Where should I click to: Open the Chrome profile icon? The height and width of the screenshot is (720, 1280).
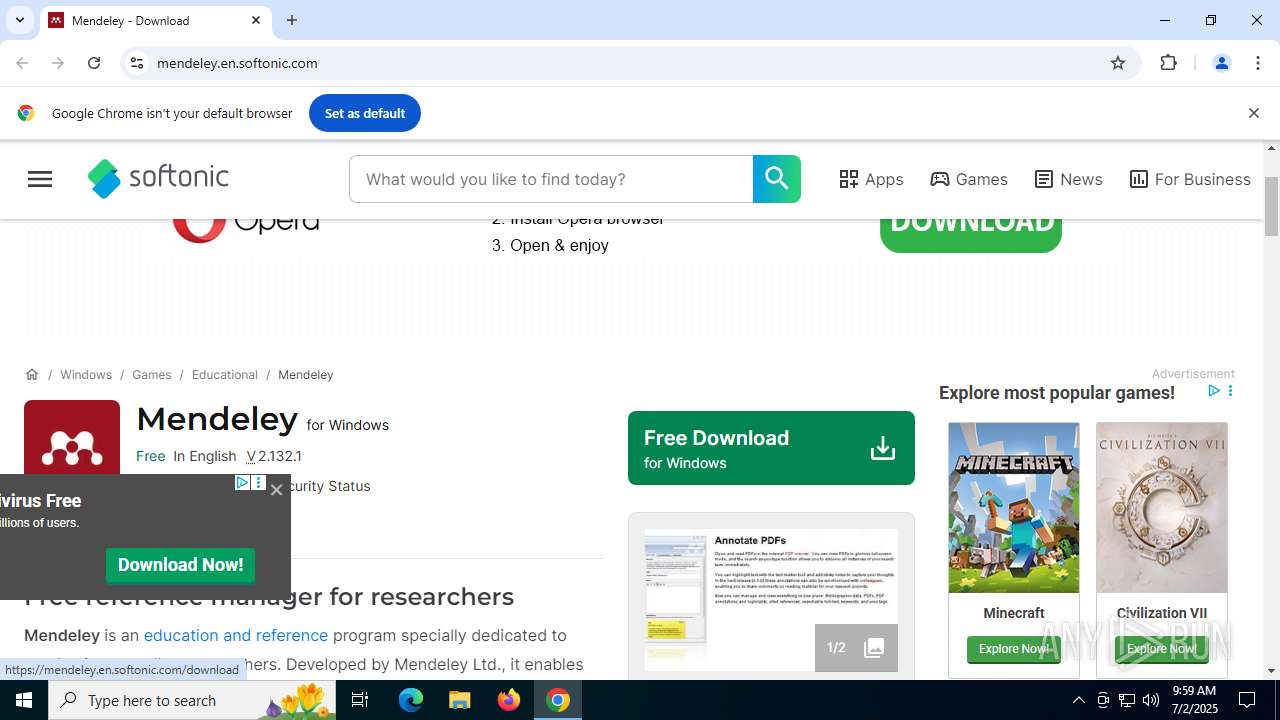(x=1222, y=63)
